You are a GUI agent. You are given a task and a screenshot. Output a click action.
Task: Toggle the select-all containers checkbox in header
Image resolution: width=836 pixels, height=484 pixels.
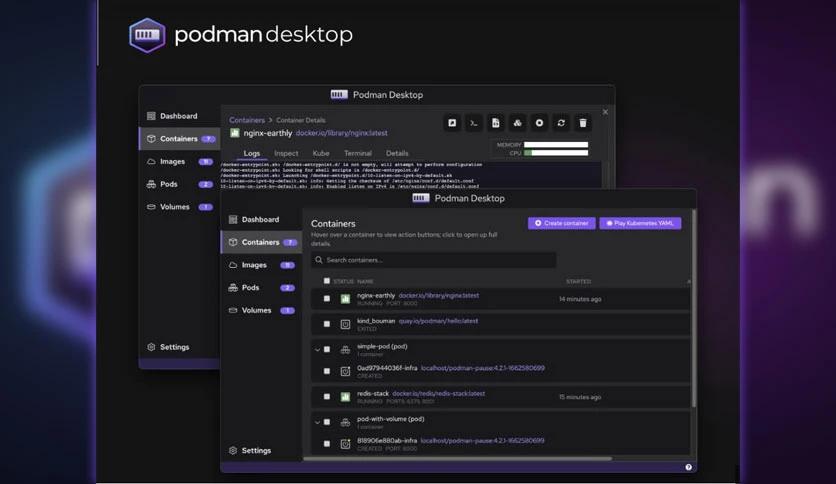[x=327, y=281]
